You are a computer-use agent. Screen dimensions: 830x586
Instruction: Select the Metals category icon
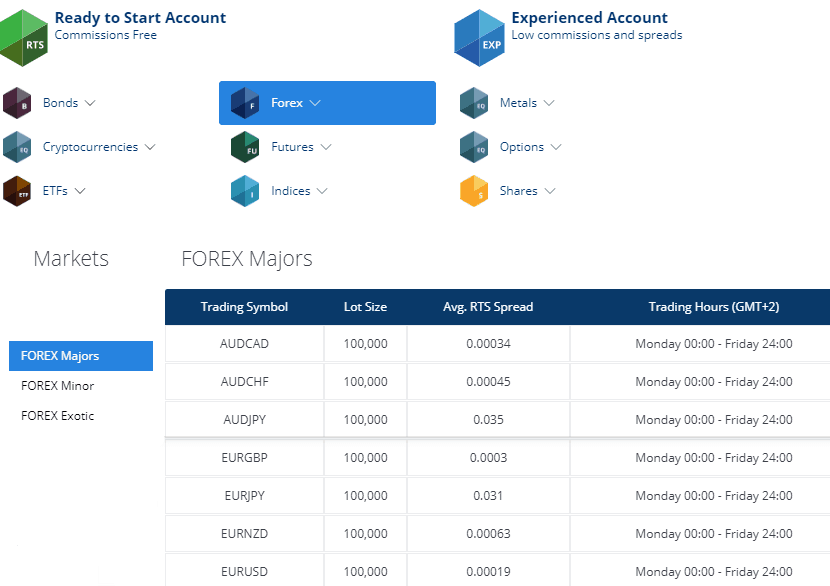point(473,102)
